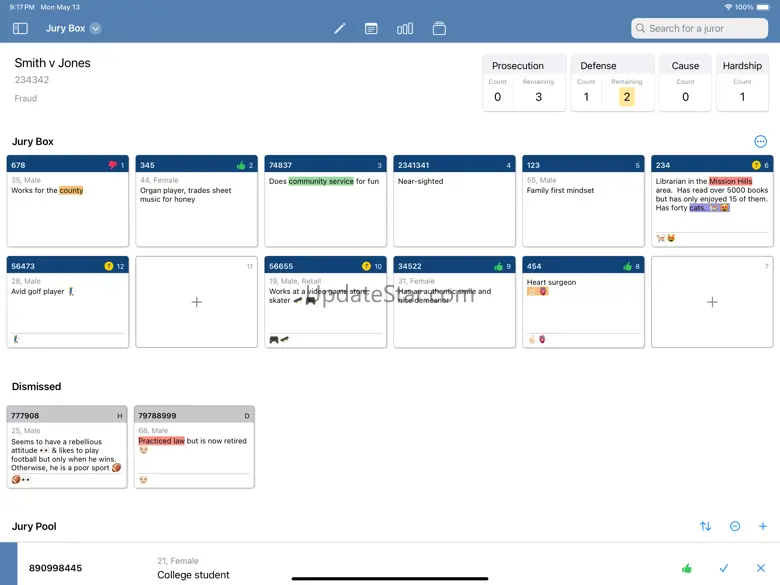Select highlighted word "county" on juror 678

[71, 191]
